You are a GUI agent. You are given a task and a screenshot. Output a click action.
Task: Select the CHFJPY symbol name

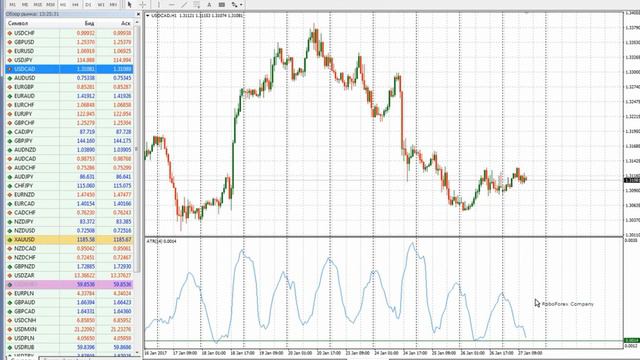[x=24, y=186]
